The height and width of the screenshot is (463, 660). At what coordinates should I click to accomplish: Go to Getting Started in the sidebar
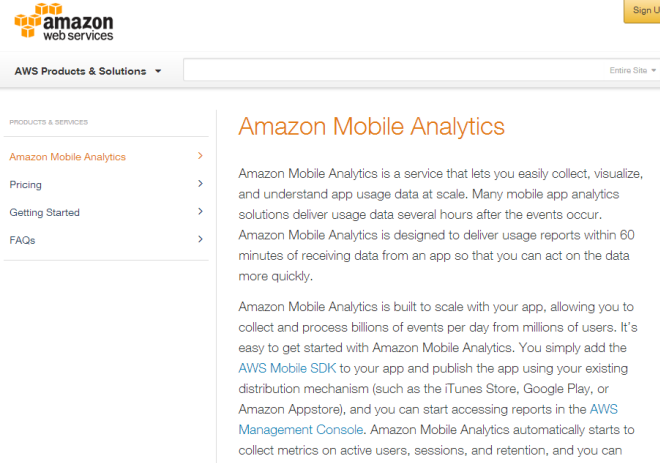45,213
